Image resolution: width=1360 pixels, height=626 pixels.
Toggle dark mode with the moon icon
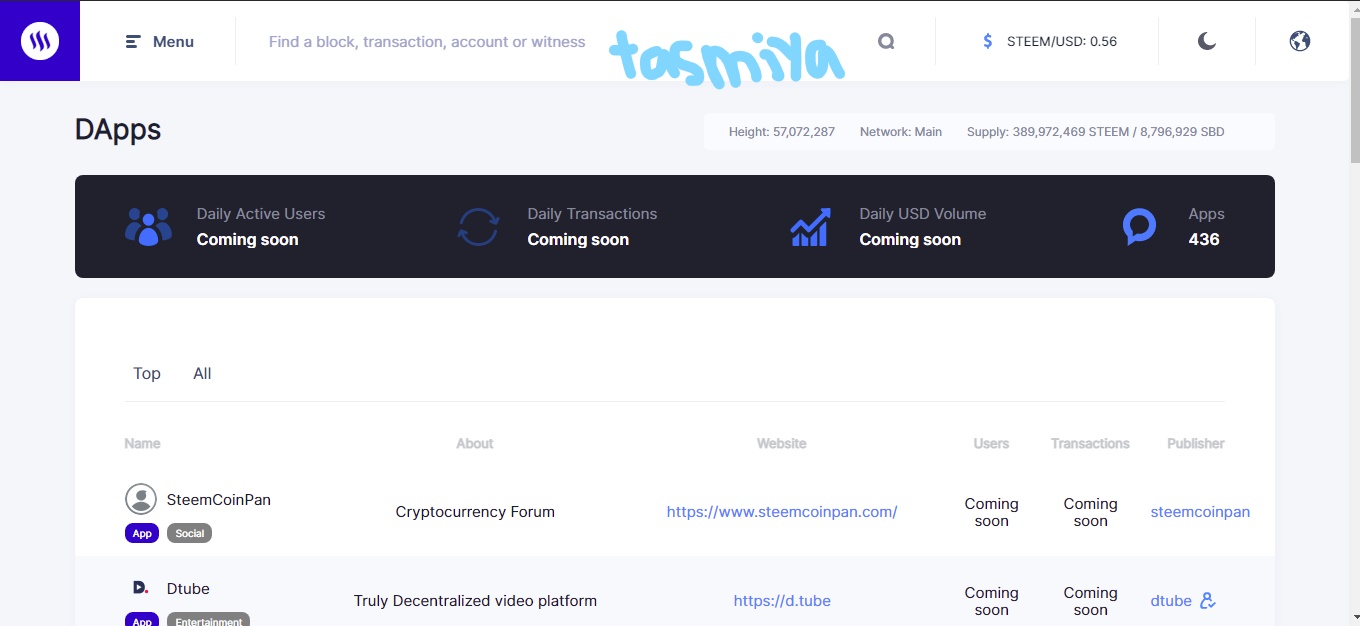[x=1207, y=41]
